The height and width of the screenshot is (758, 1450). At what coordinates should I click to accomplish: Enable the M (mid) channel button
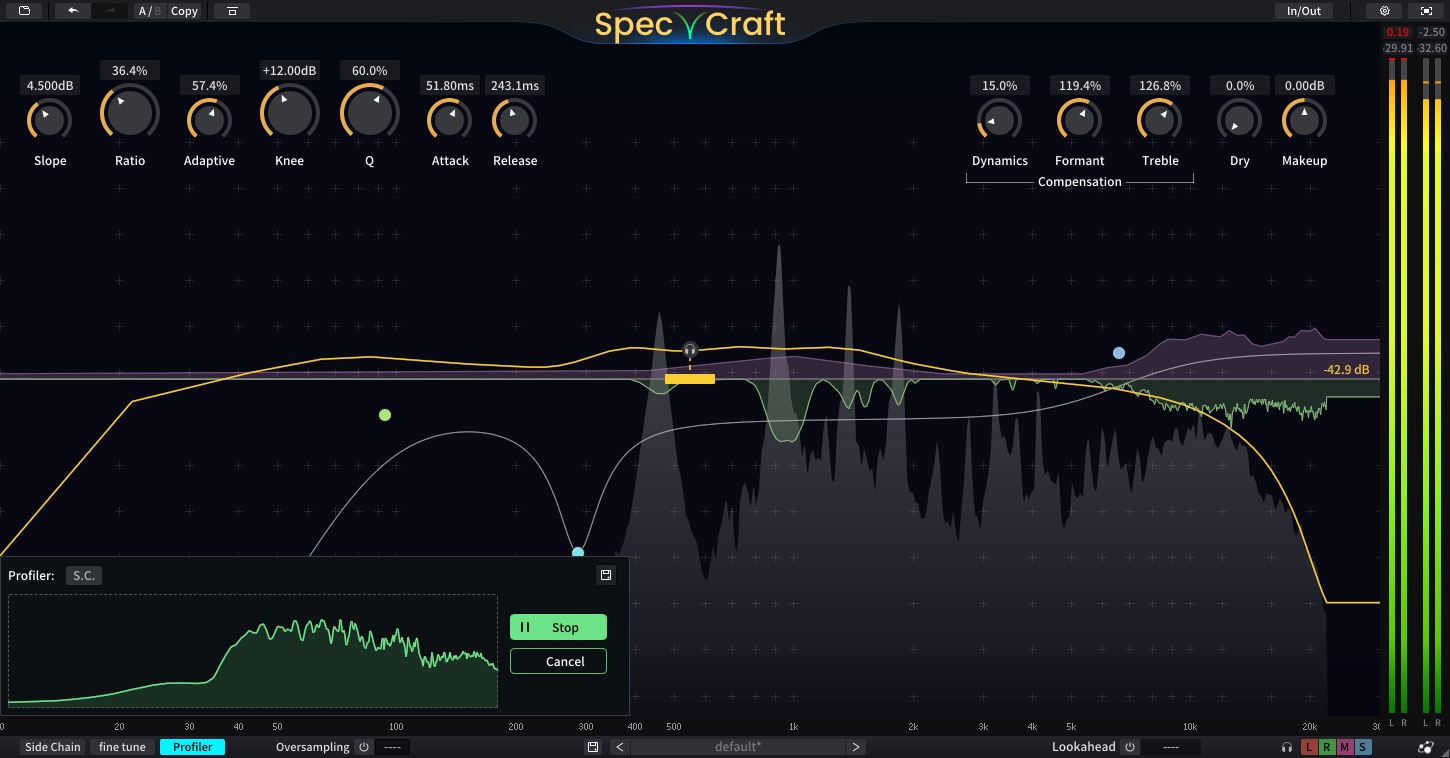pos(1345,747)
